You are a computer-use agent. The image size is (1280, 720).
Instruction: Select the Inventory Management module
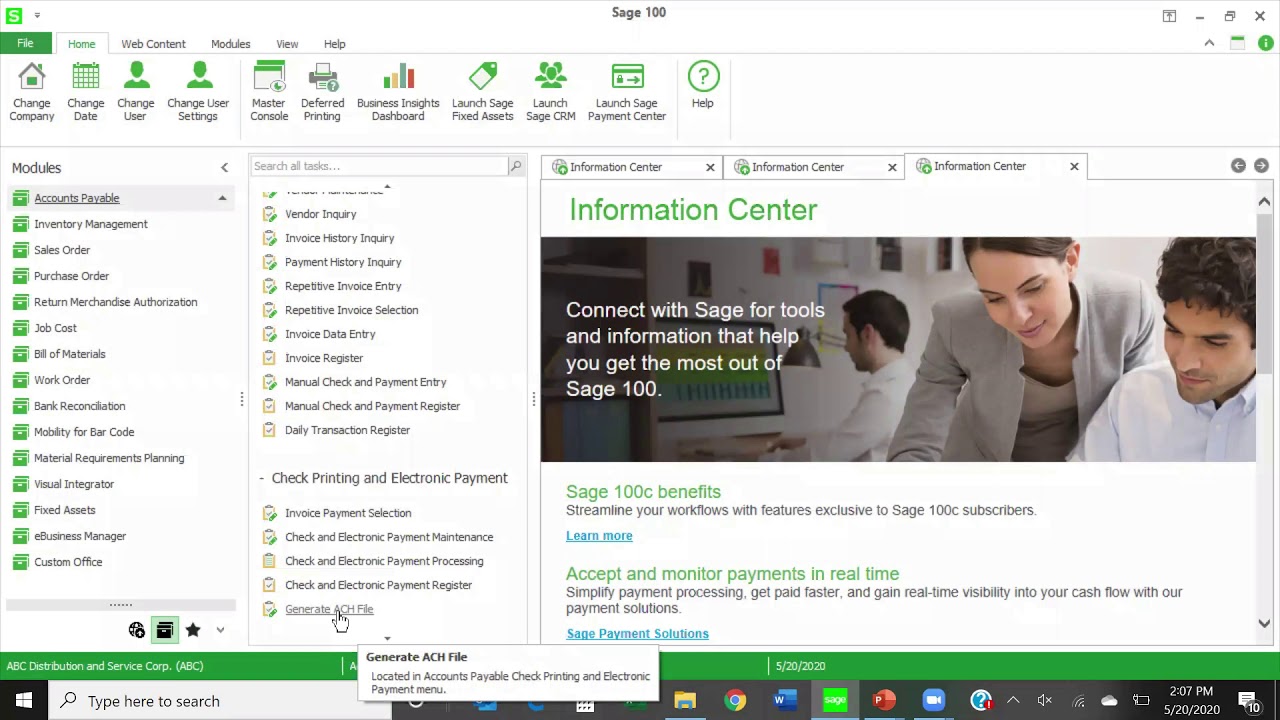[91, 224]
